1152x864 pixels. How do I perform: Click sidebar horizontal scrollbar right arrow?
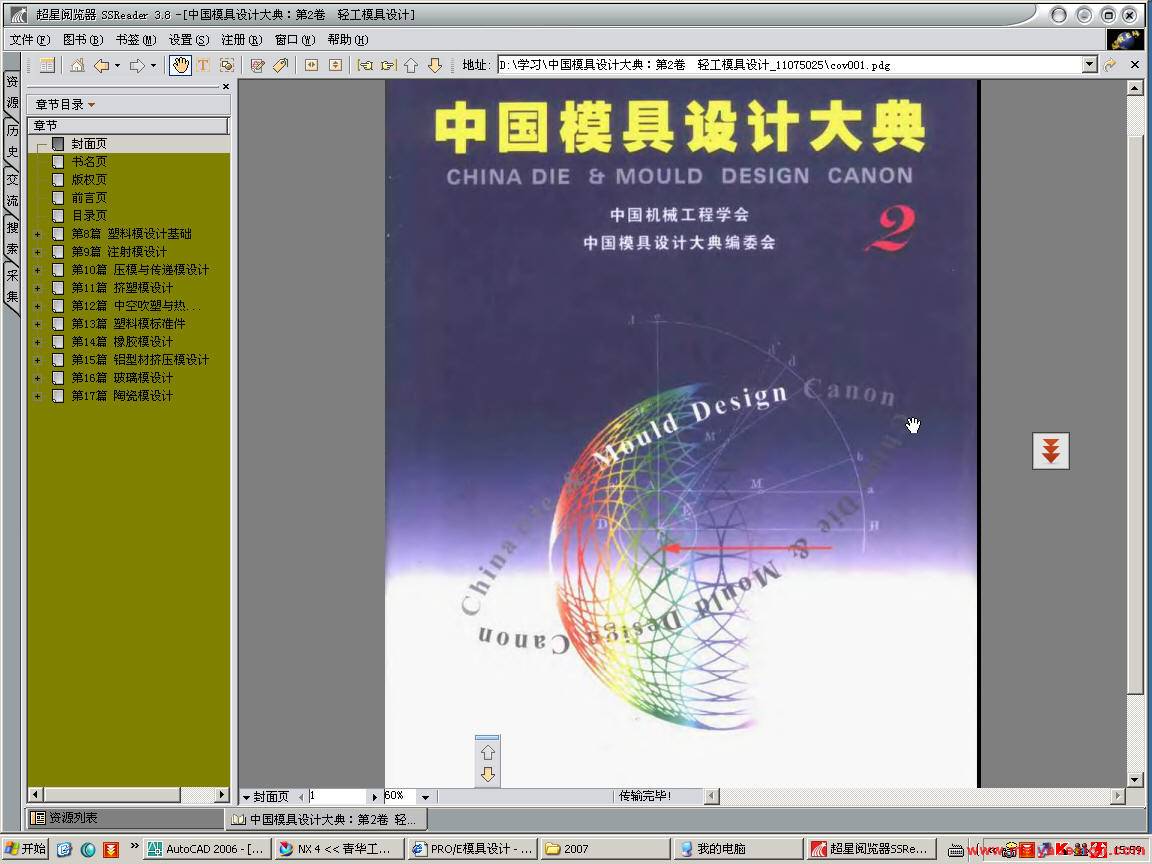(222, 795)
